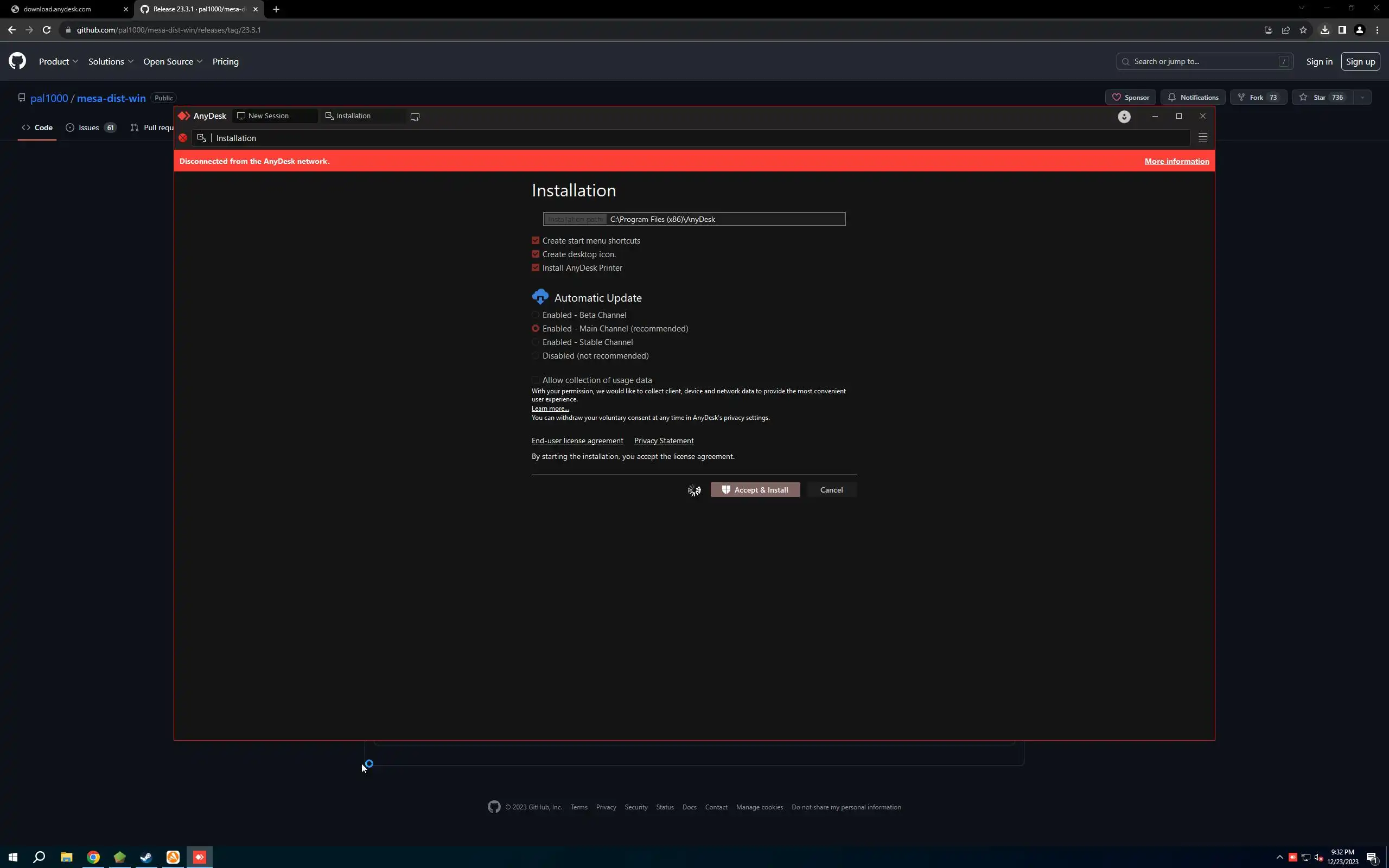Disable Install AnyDesk Printer option

(536, 267)
